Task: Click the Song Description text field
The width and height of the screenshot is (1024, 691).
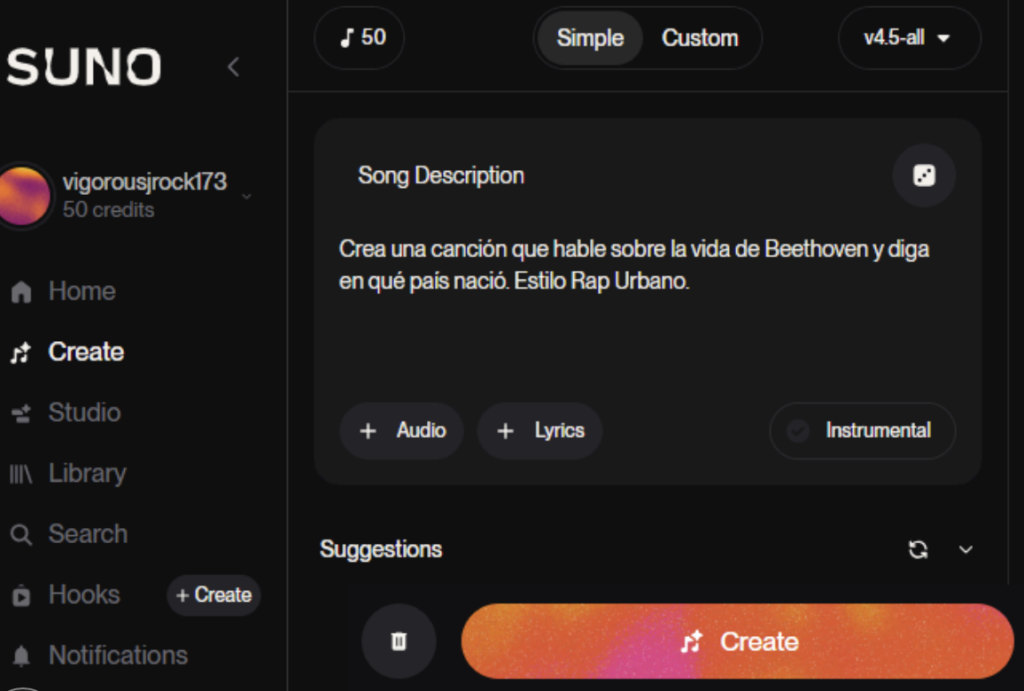Action: pos(640,300)
